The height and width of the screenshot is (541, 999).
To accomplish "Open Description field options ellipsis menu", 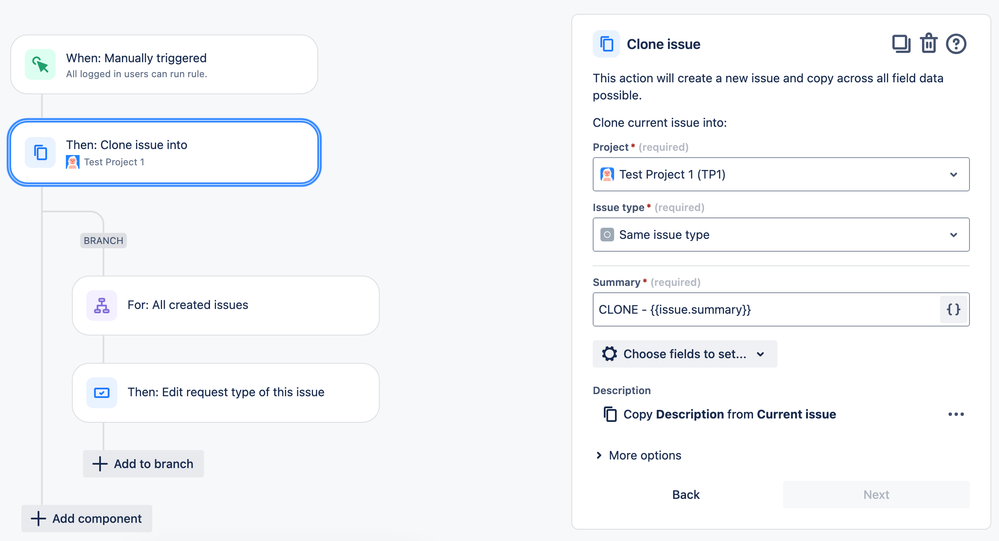I will pyautogui.click(x=956, y=414).
